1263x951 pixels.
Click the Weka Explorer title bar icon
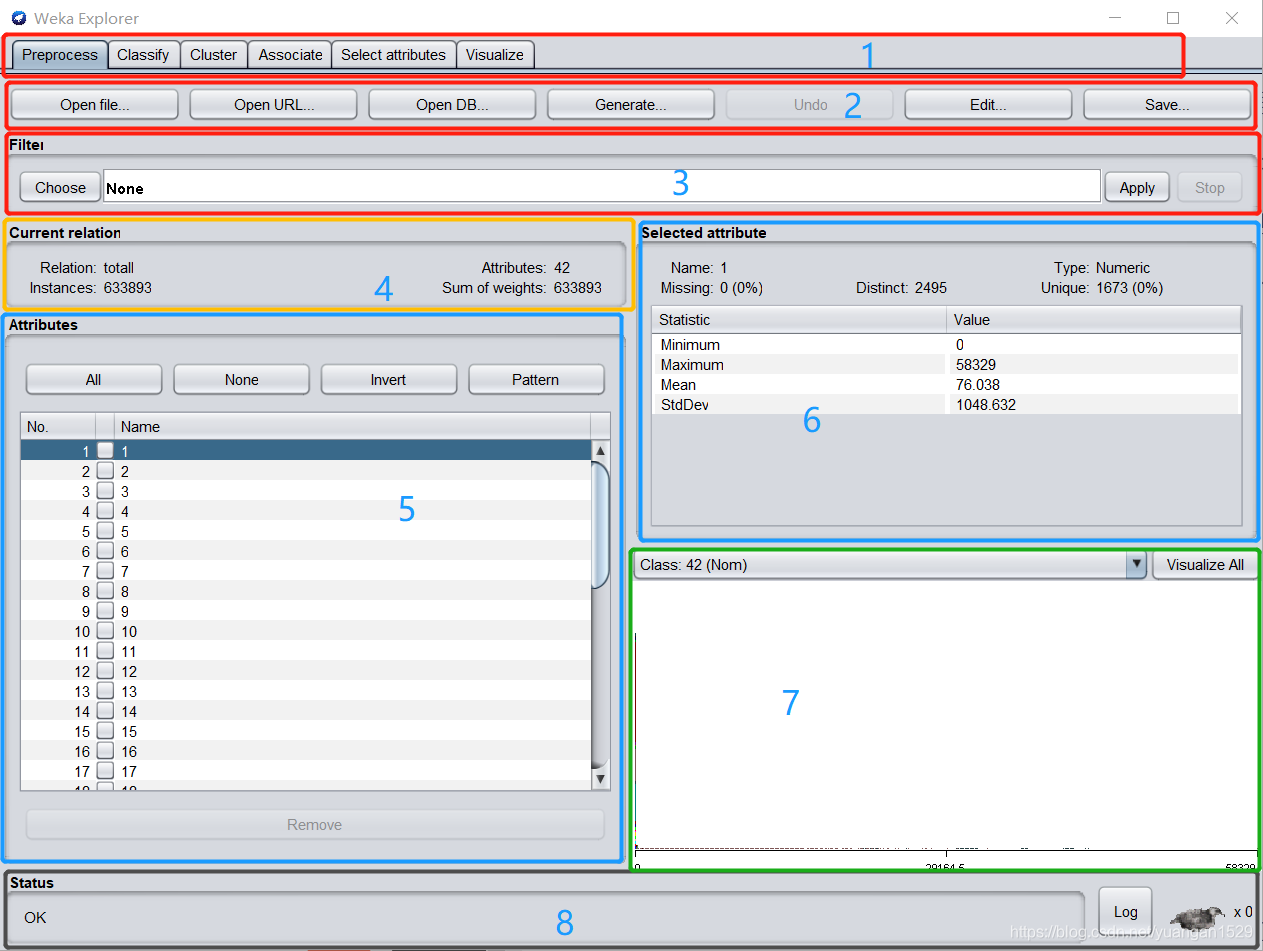tap(19, 18)
